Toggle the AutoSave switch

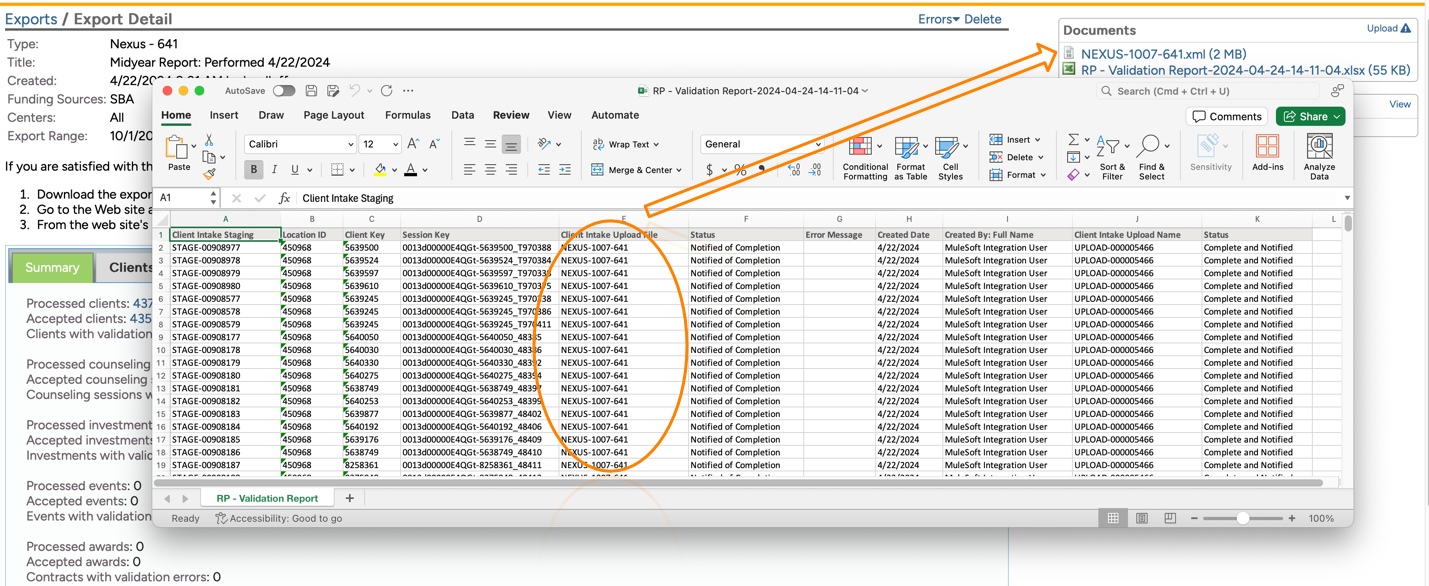click(x=284, y=91)
